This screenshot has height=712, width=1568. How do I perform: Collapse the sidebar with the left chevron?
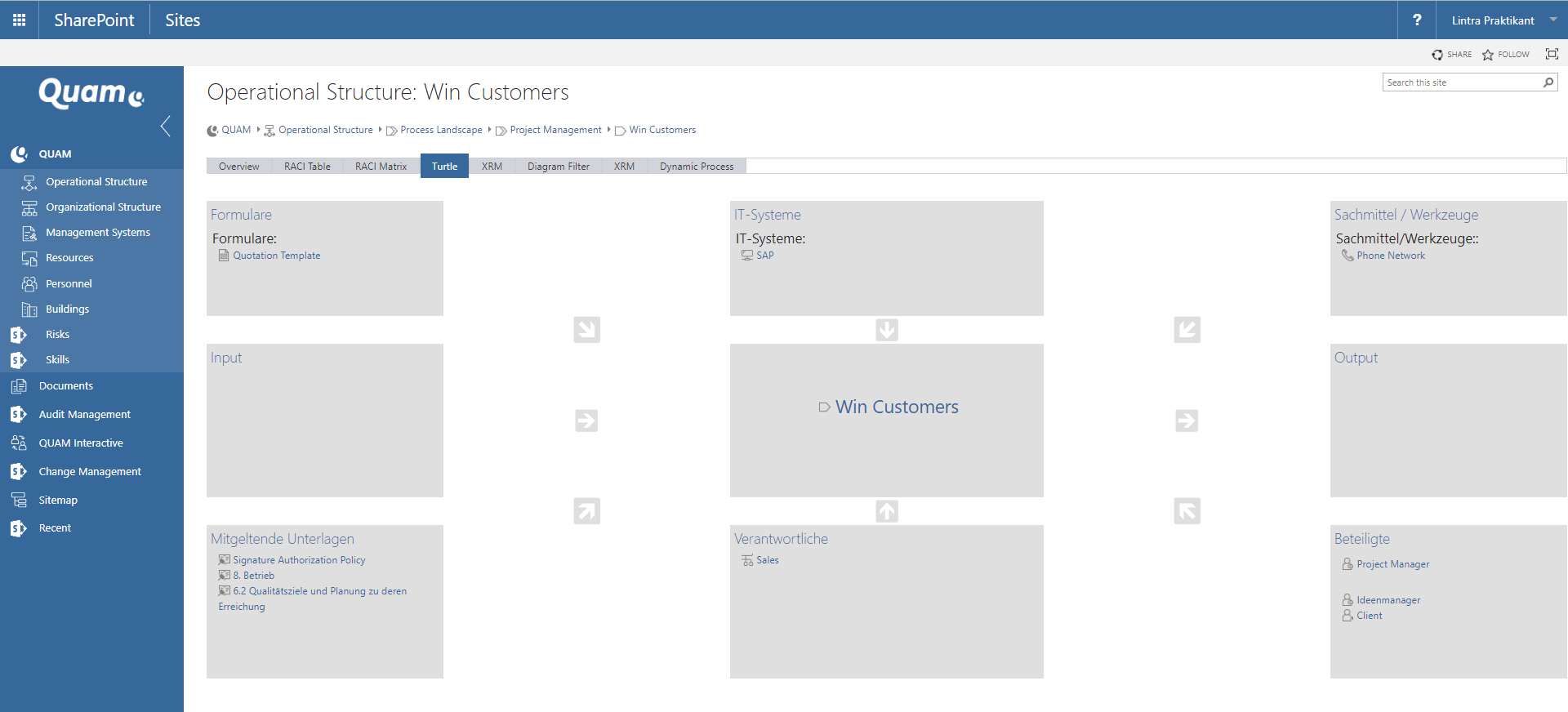tap(166, 126)
